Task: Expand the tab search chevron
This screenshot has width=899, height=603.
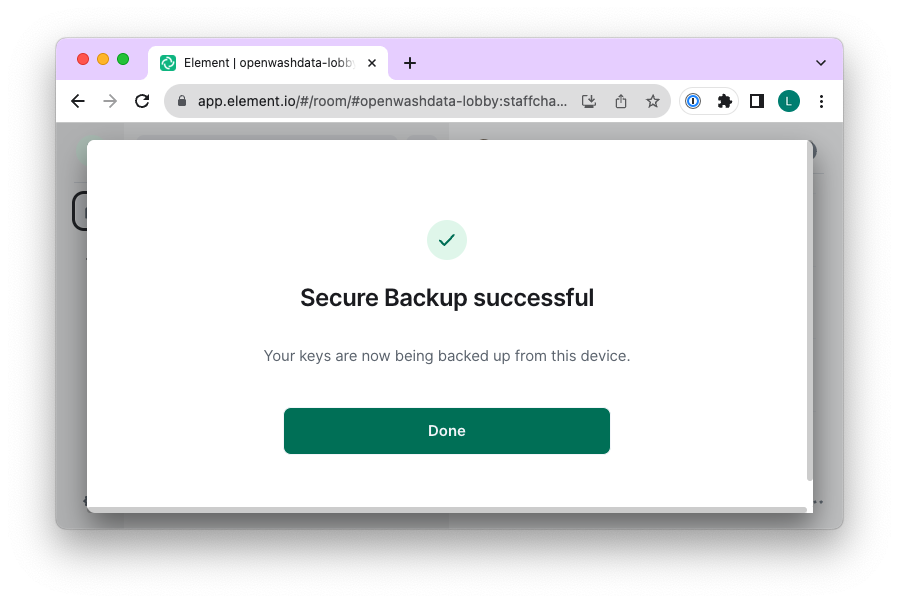Action: (x=821, y=62)
